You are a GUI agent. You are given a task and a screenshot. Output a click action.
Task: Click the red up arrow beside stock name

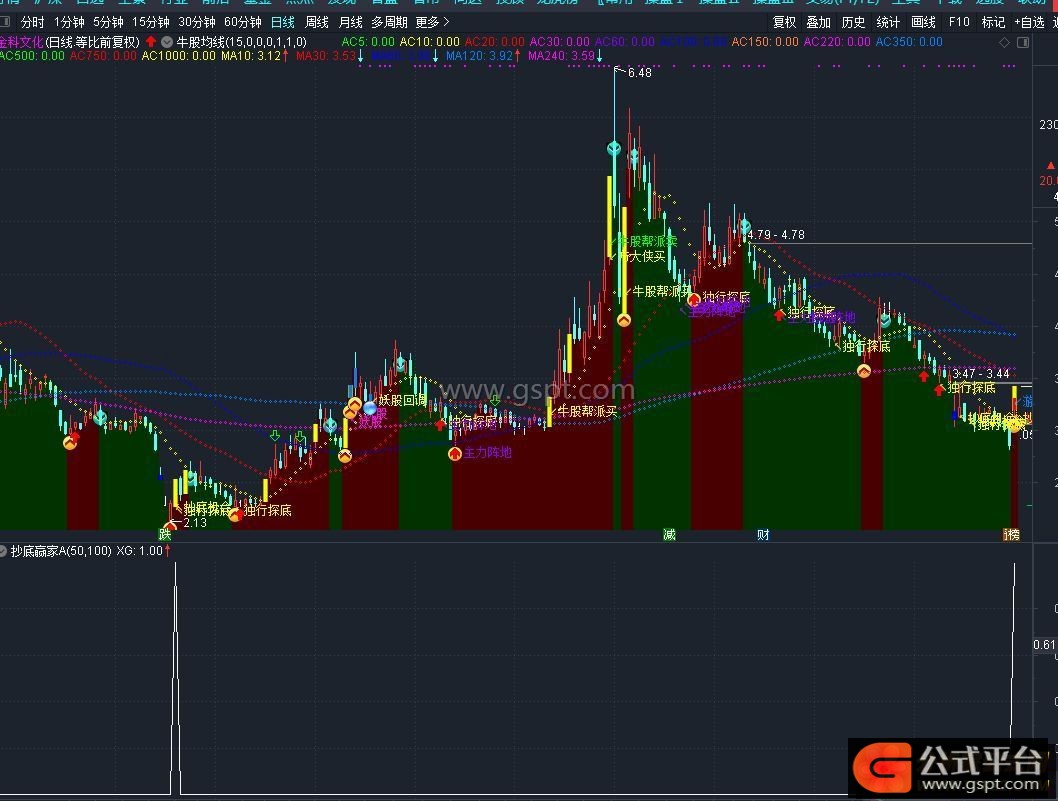tap(151, 42)
